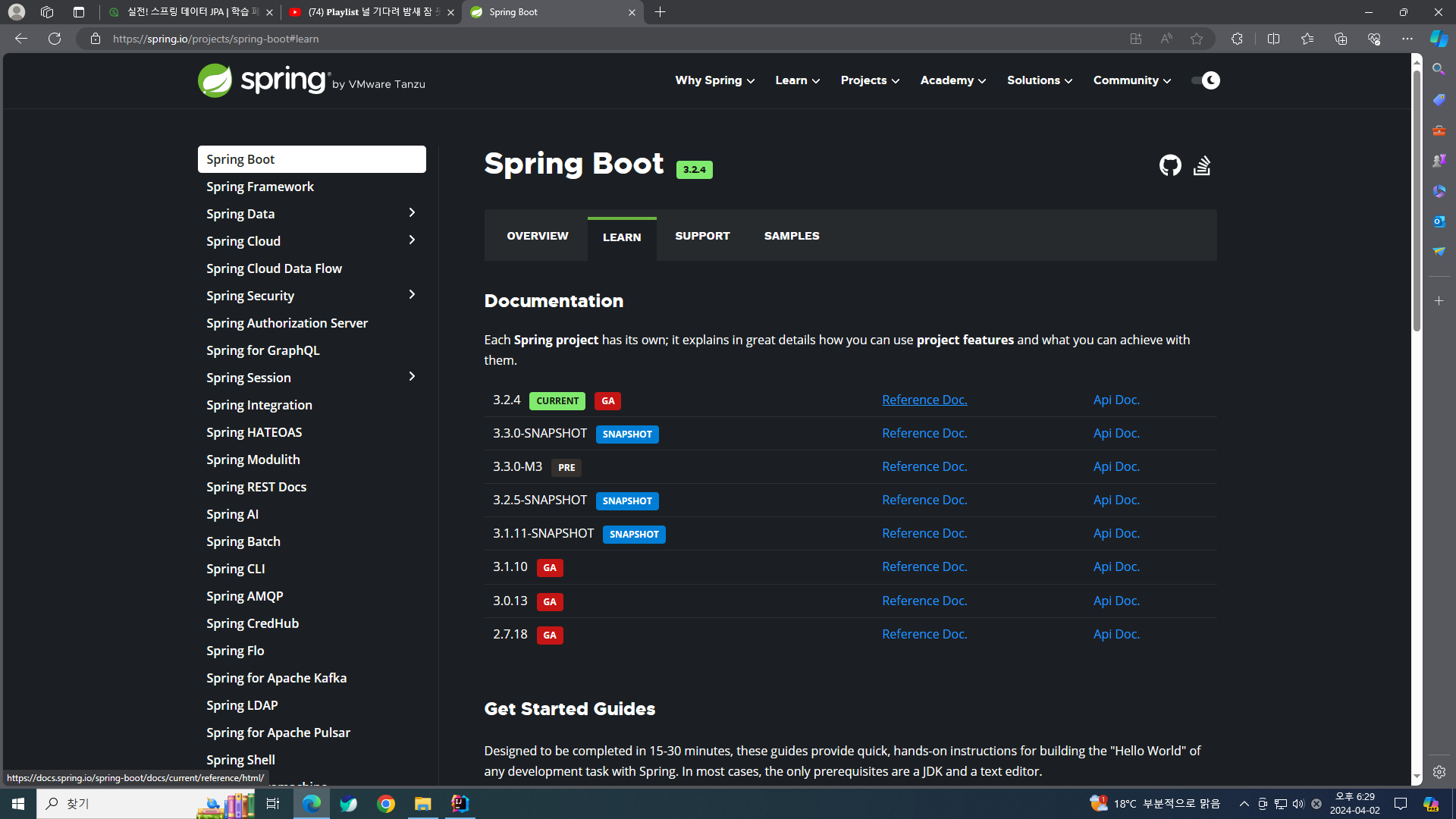This screenshot has height=819, width=1456.
Task: Switch to the SAMPLES tab
Action: click(791, 236)
